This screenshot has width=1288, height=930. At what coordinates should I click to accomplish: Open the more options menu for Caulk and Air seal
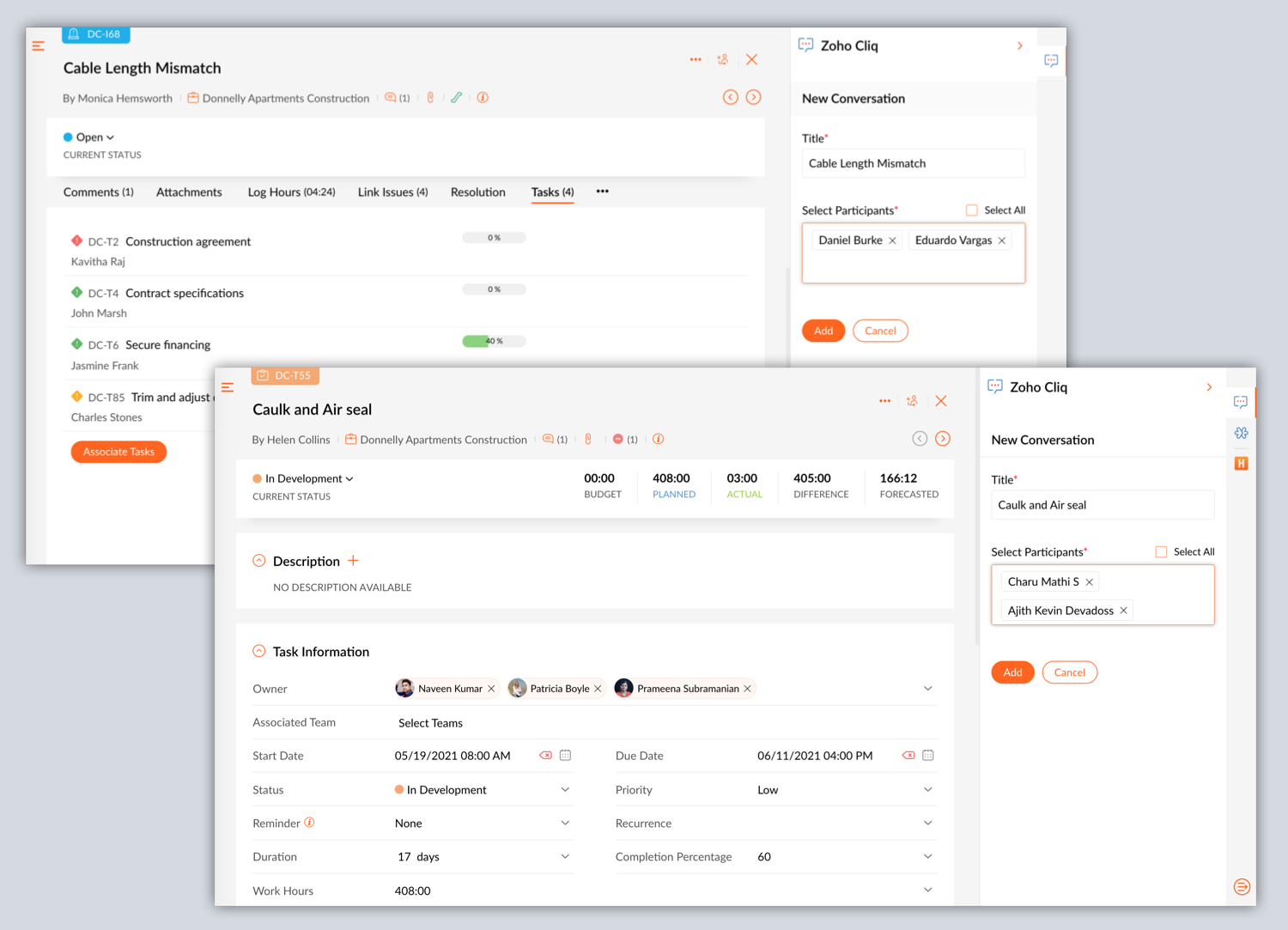point(884,401)
